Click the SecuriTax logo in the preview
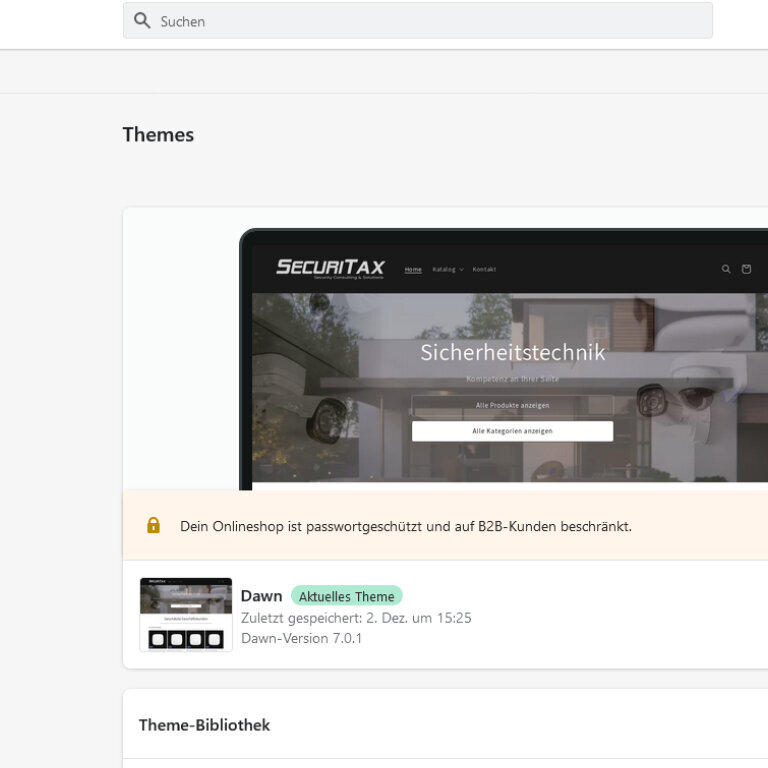This screenshot has height=768, width=768. pos(330,268)
